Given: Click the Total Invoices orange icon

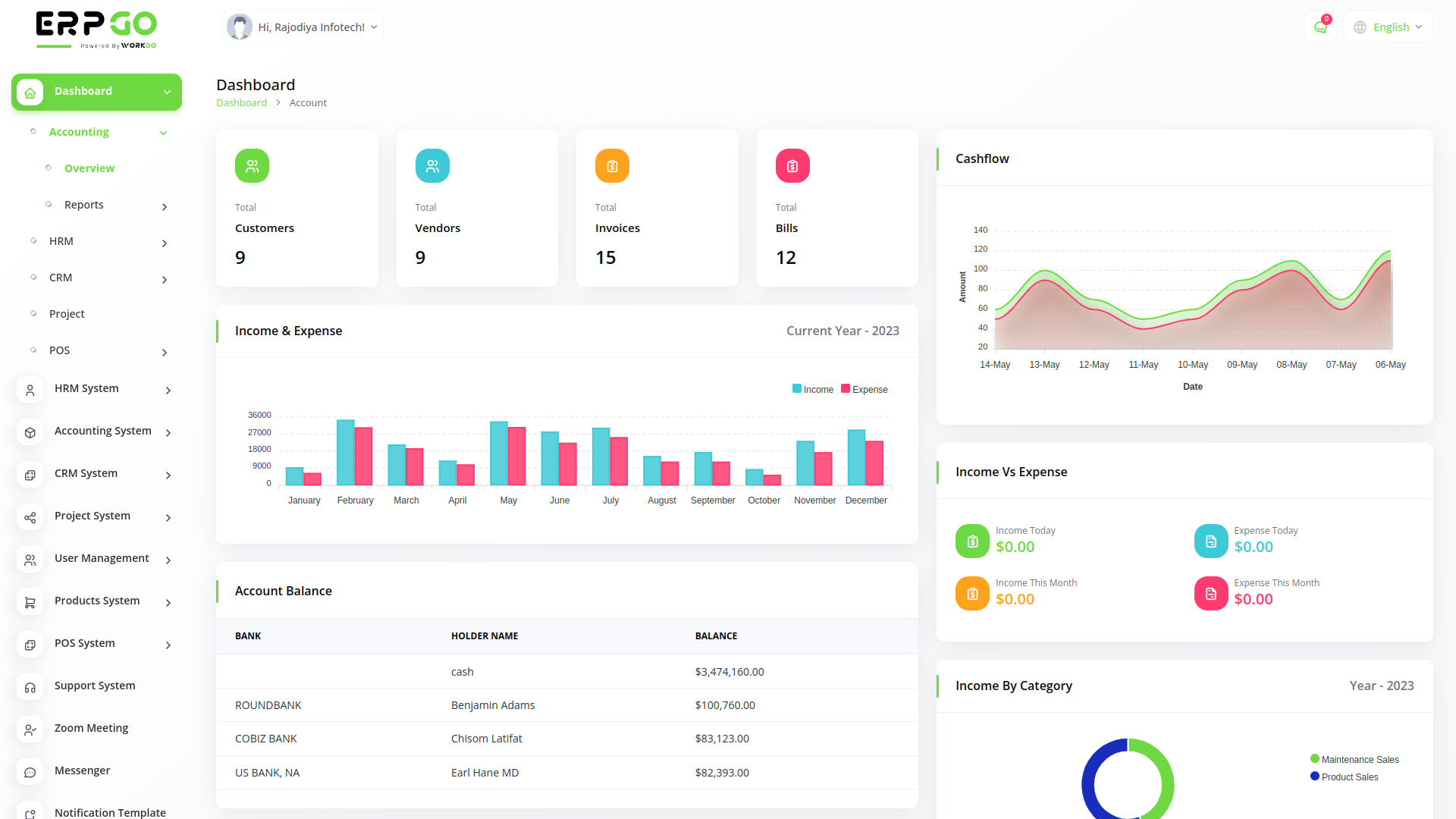Looking at the screenshot, I should [611, 165].
